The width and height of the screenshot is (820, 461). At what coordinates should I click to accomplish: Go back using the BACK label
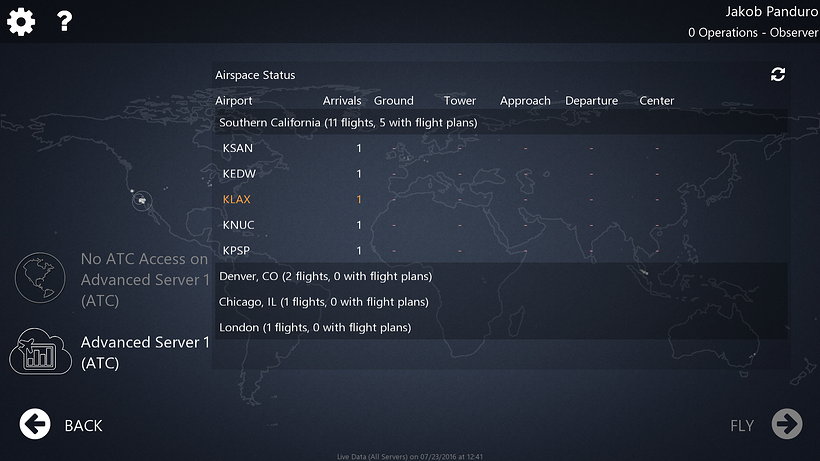click(83, 425)
